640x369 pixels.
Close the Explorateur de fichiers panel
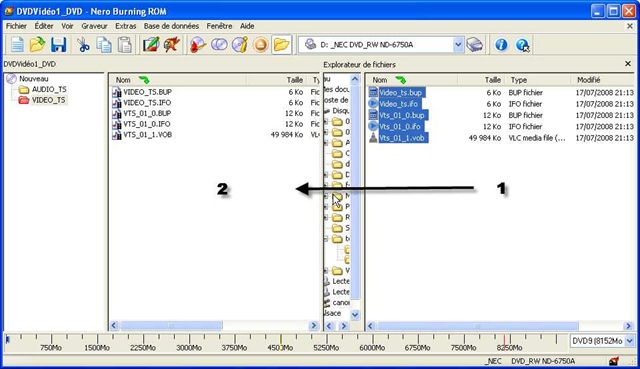(628, 64)
